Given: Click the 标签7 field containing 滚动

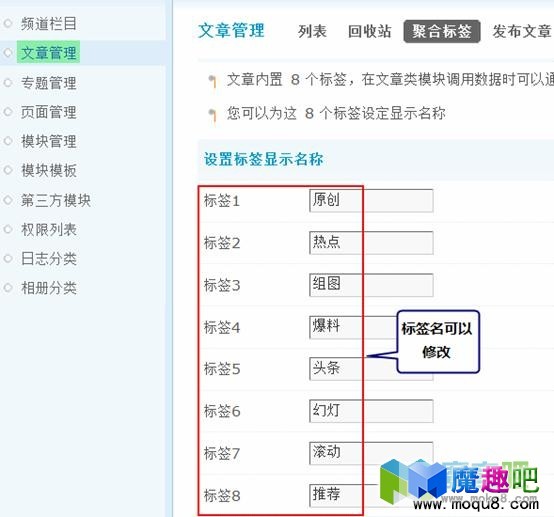Looking at the screenshot, I should (x=371, y=453).
